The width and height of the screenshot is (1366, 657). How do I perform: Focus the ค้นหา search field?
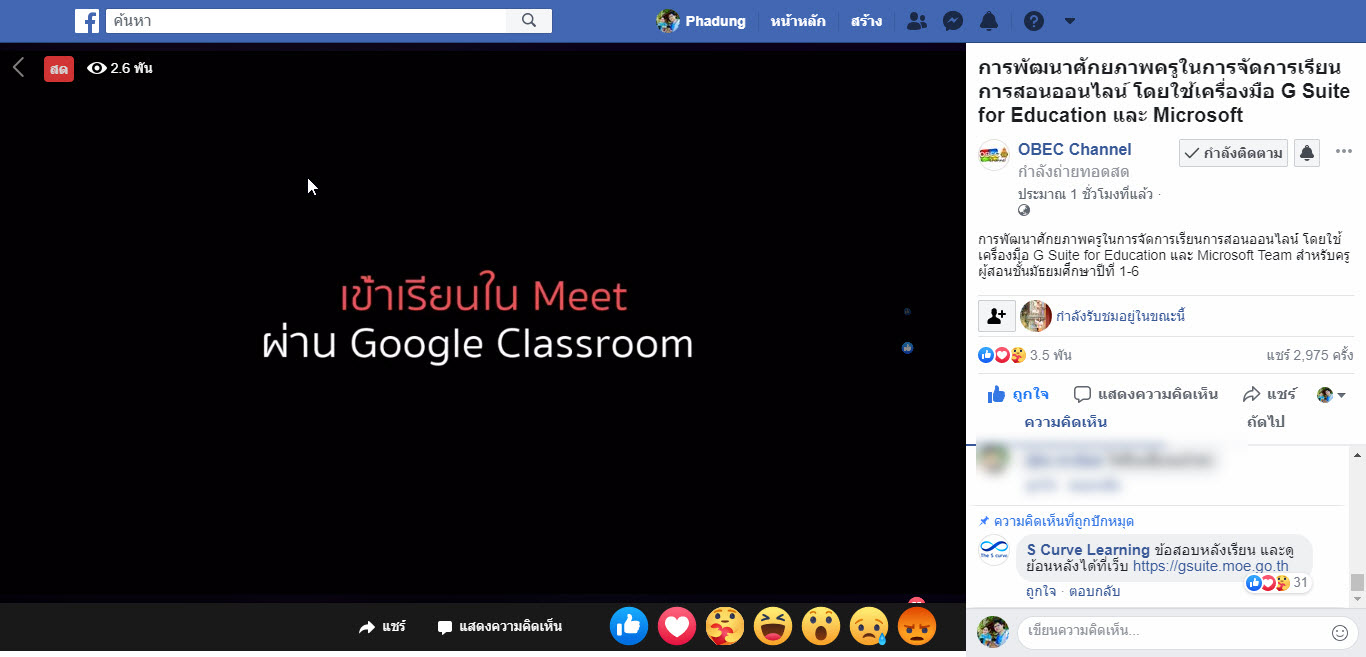(306, 21)
